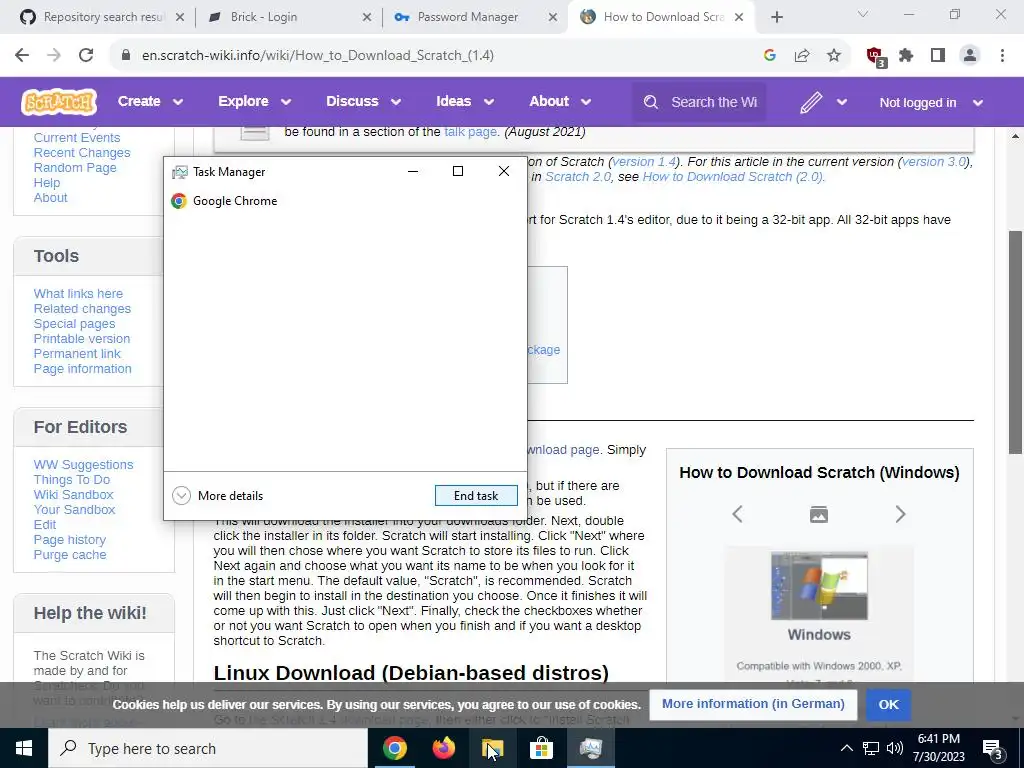The image size is (1024, 768).
Task: Show previous slide in Windows download gallery
Action: pyautogui.click(x=737, y=514)
